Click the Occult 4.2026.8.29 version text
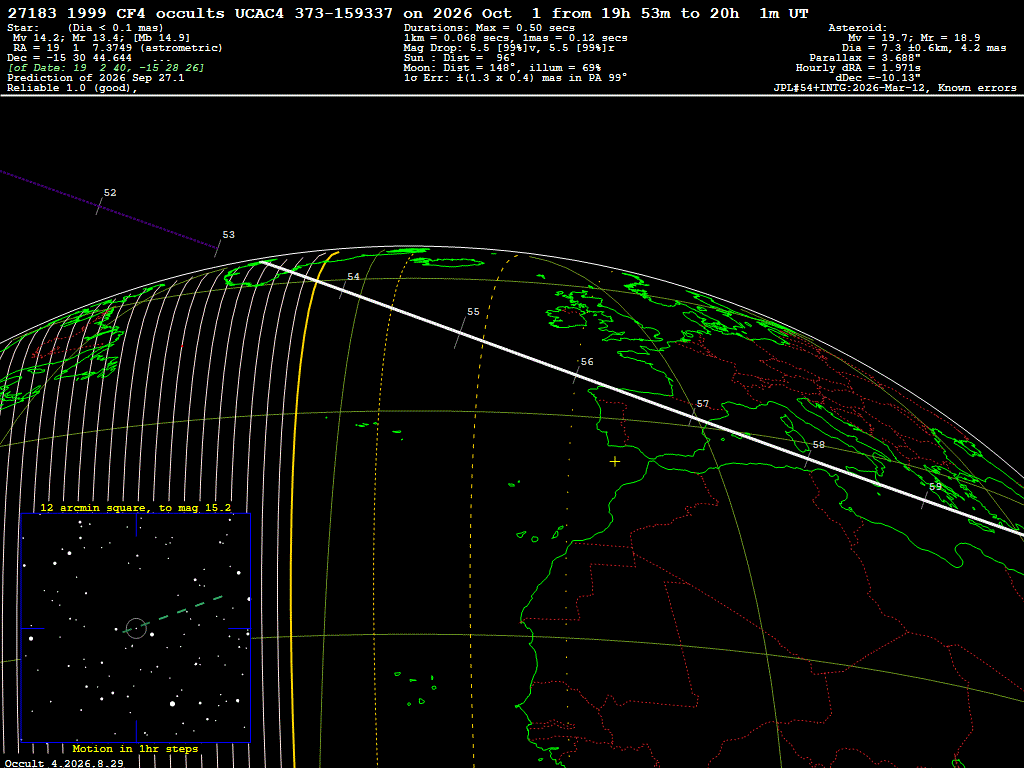Image resolution: width=1024 pixels, height=768 pixels. click(64, 763)
